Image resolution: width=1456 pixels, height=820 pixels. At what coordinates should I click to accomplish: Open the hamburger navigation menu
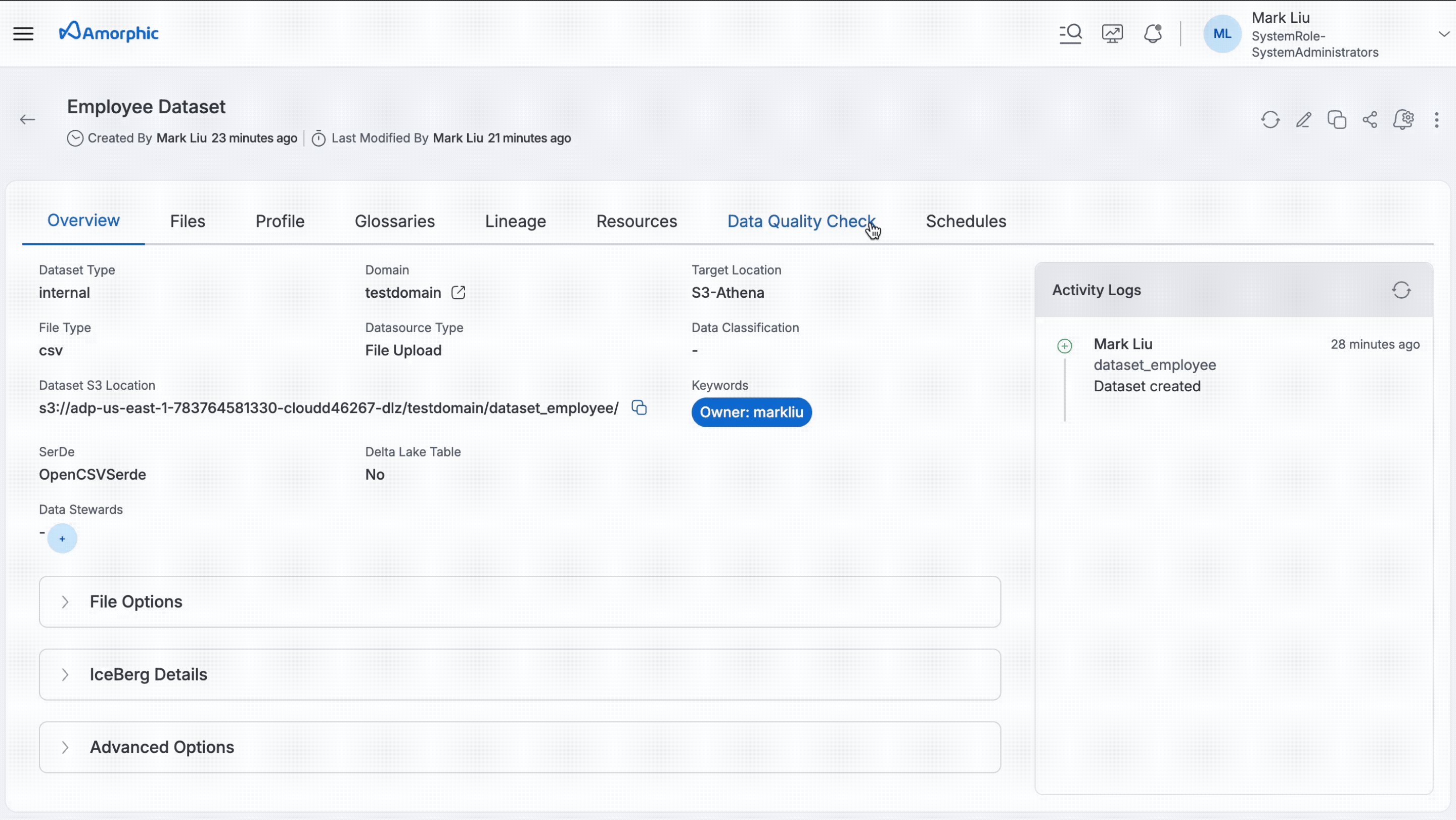click(23, 33)
